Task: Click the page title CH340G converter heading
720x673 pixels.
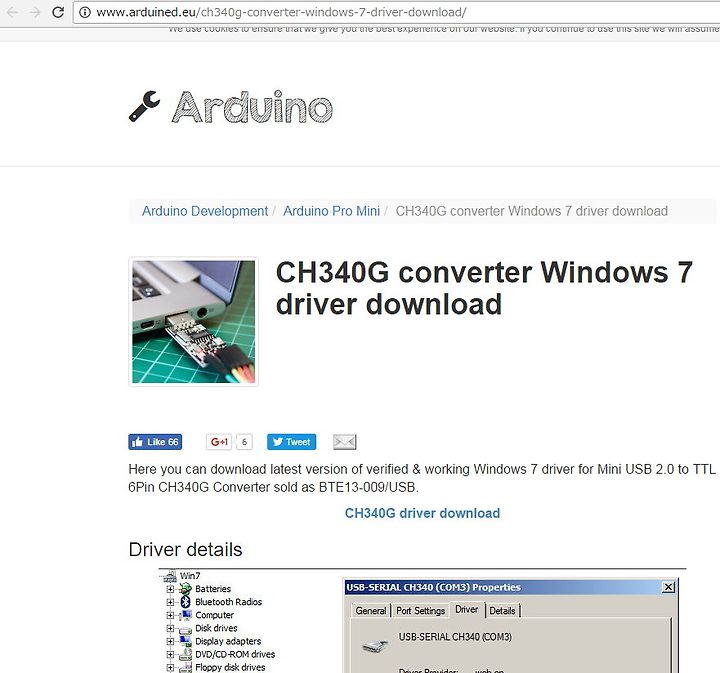Action: (484, 288)
